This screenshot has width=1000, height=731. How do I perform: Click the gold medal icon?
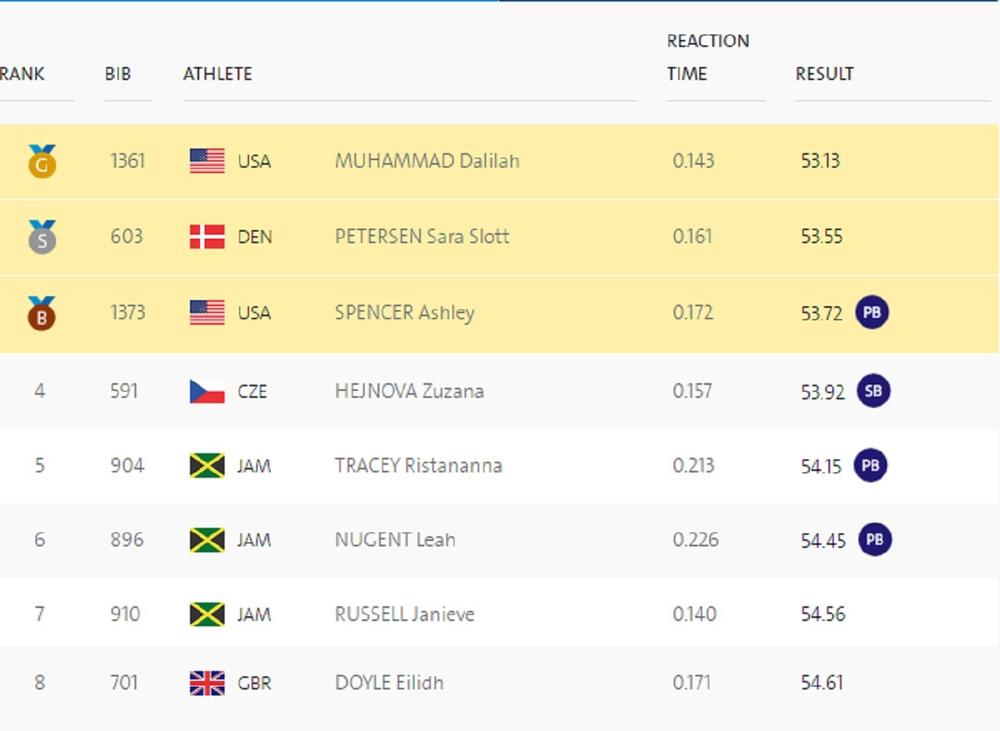[42, 161]
